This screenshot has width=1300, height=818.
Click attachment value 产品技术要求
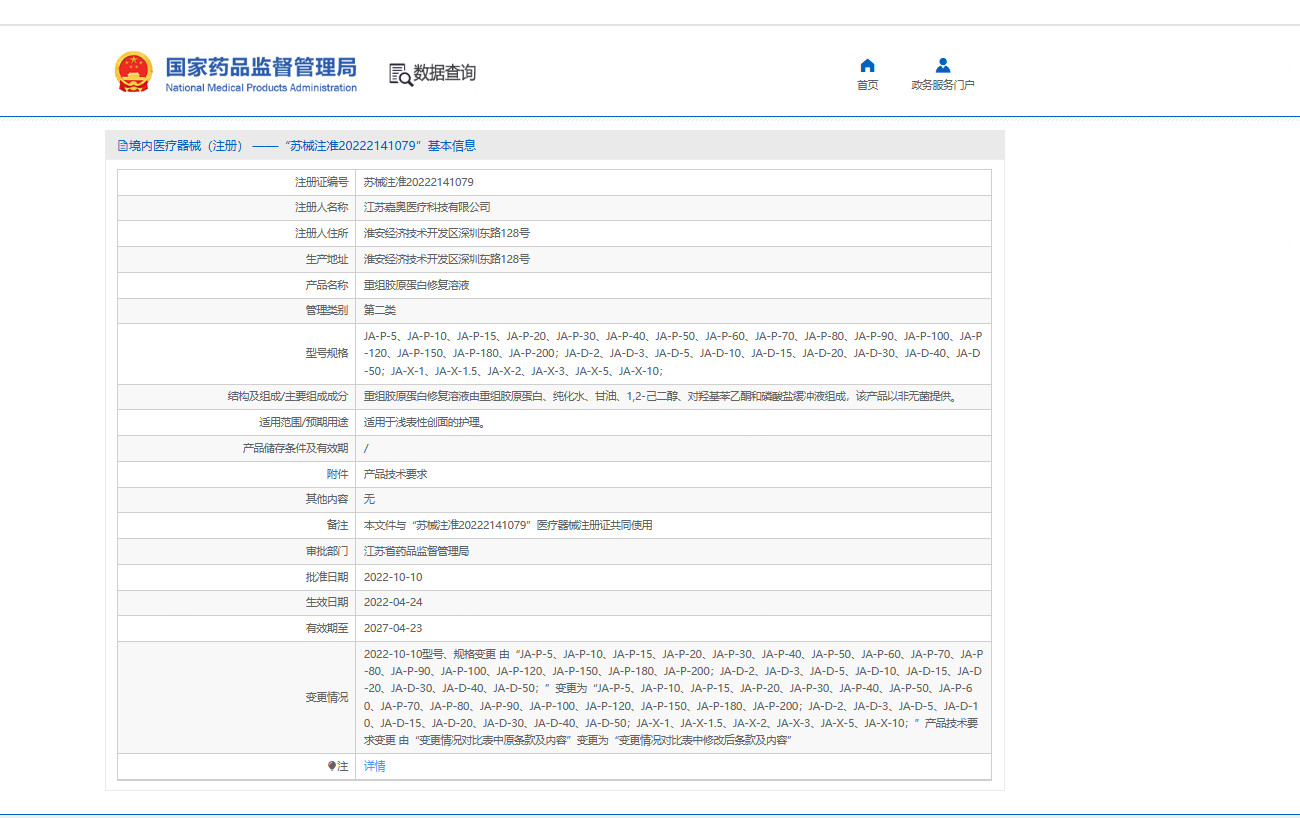pos(395,474)
